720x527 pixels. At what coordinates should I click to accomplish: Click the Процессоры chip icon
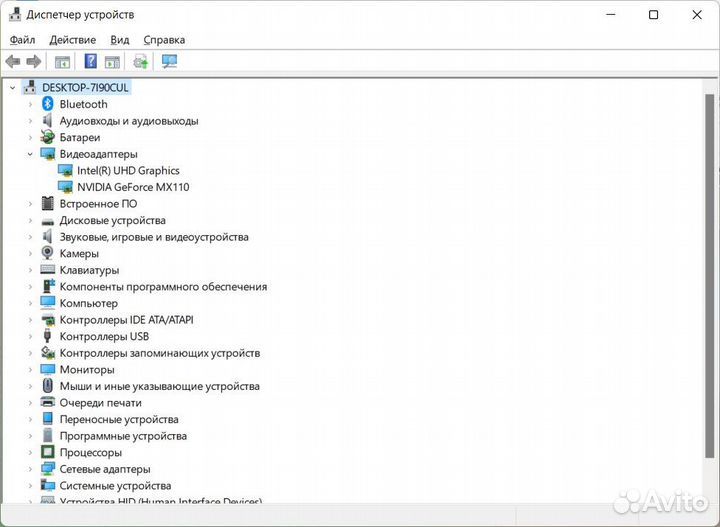(47, 452)
